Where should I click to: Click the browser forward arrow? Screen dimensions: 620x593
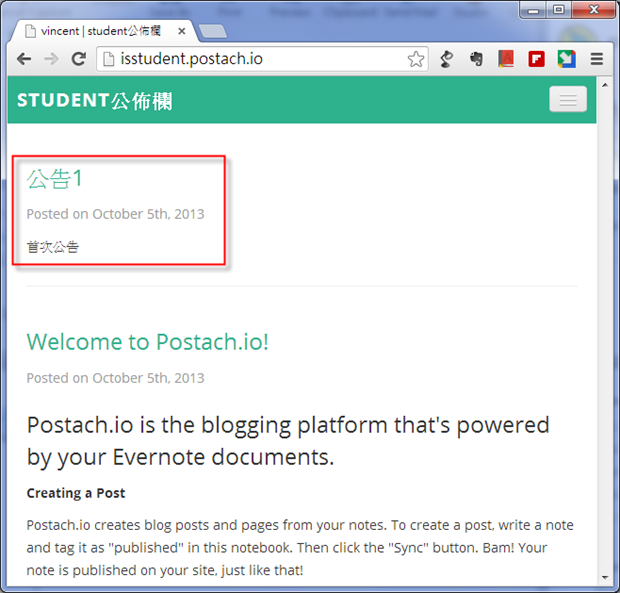[51, 59]
